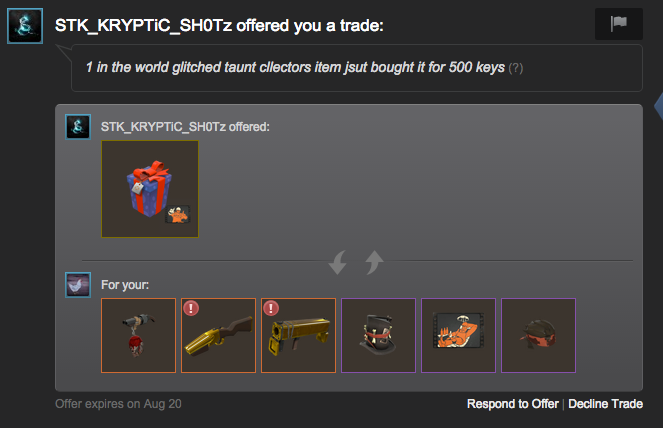
Task: Open STK_KRYPTiC_SH0Tz's large avatar in header
Action: 25,26
